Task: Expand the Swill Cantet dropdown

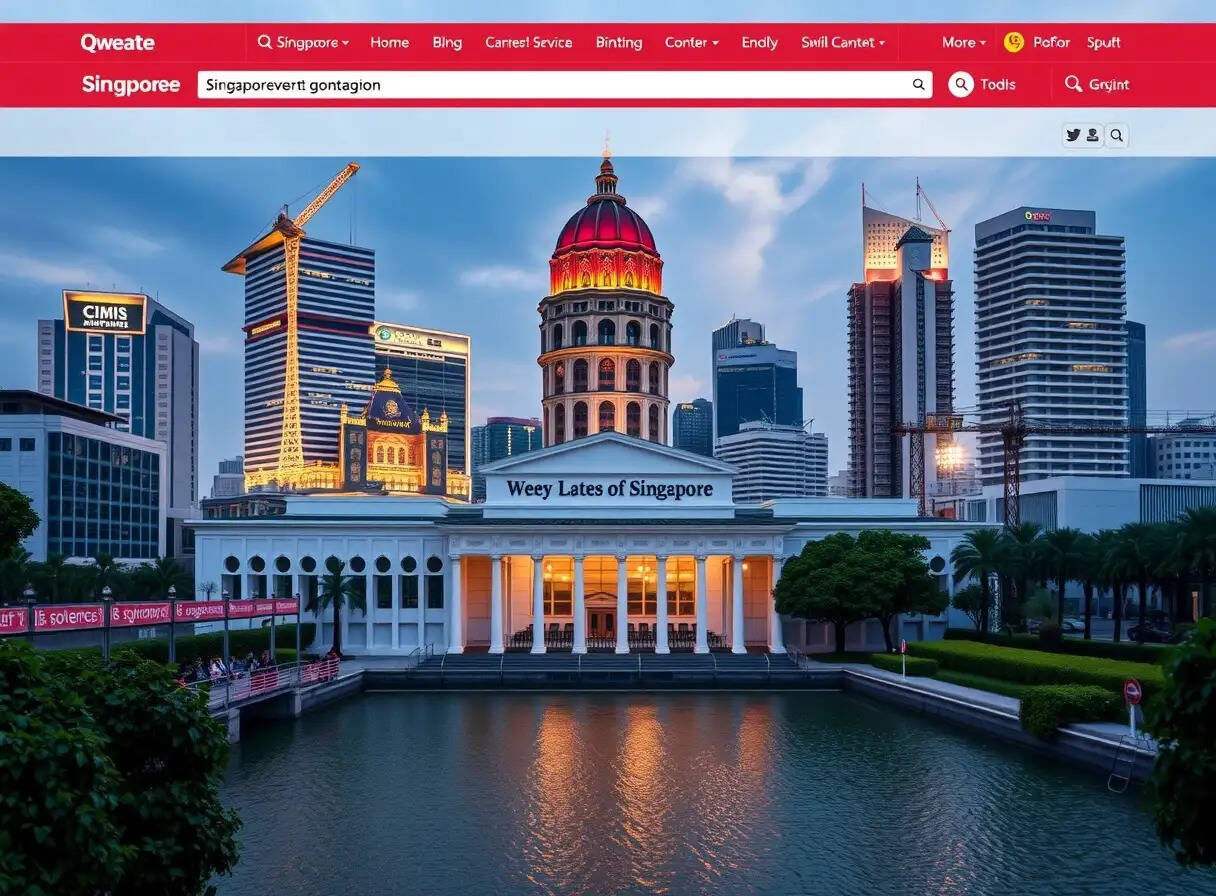Action: pos(843,42)
